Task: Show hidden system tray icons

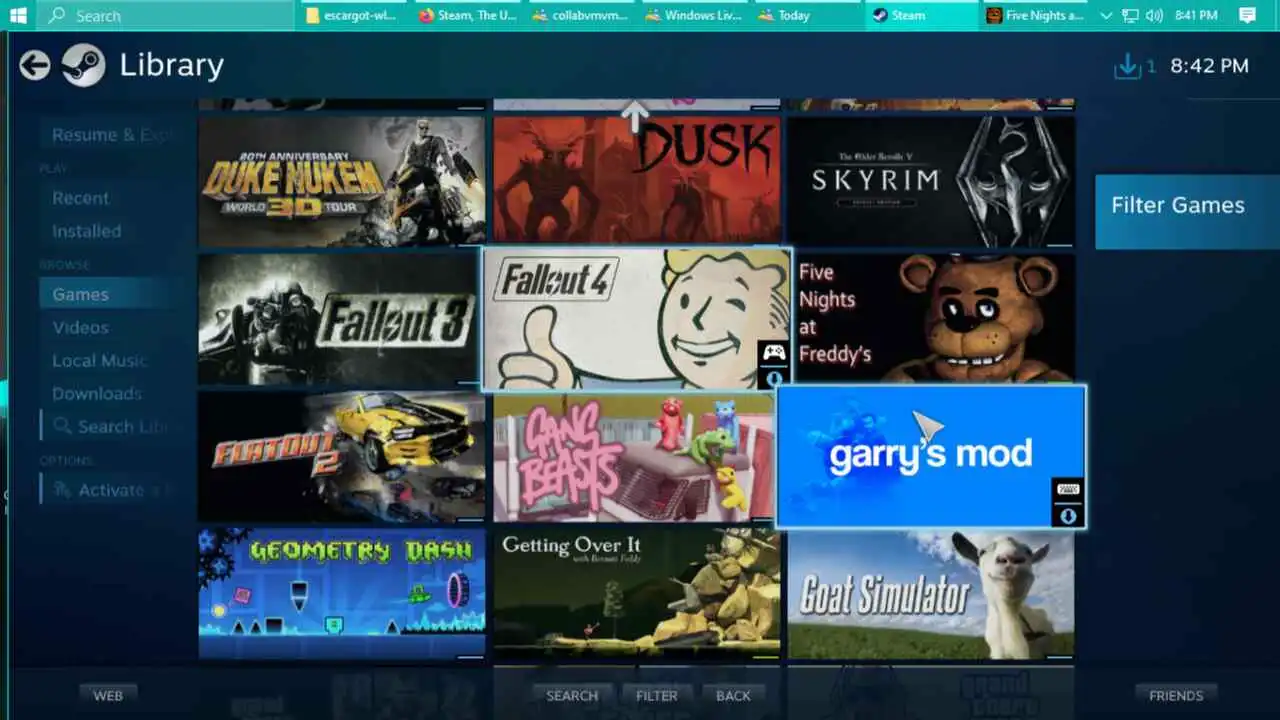Action: click(x=1106, y=15)
